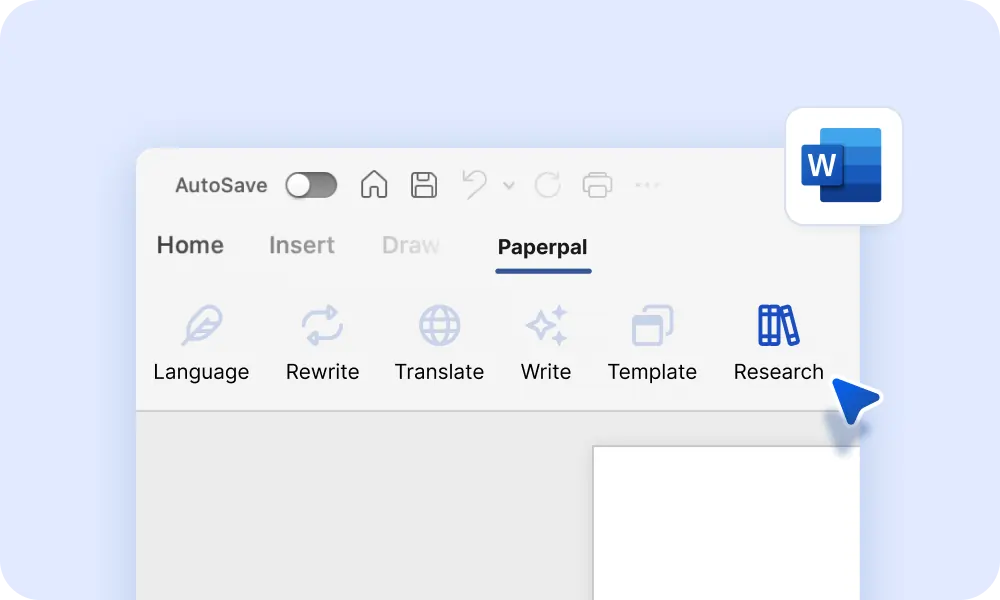Click the Undo arrow icon
Image resolution: width=1000 pixels, height=600 pixels.
(x=472, y=185)
